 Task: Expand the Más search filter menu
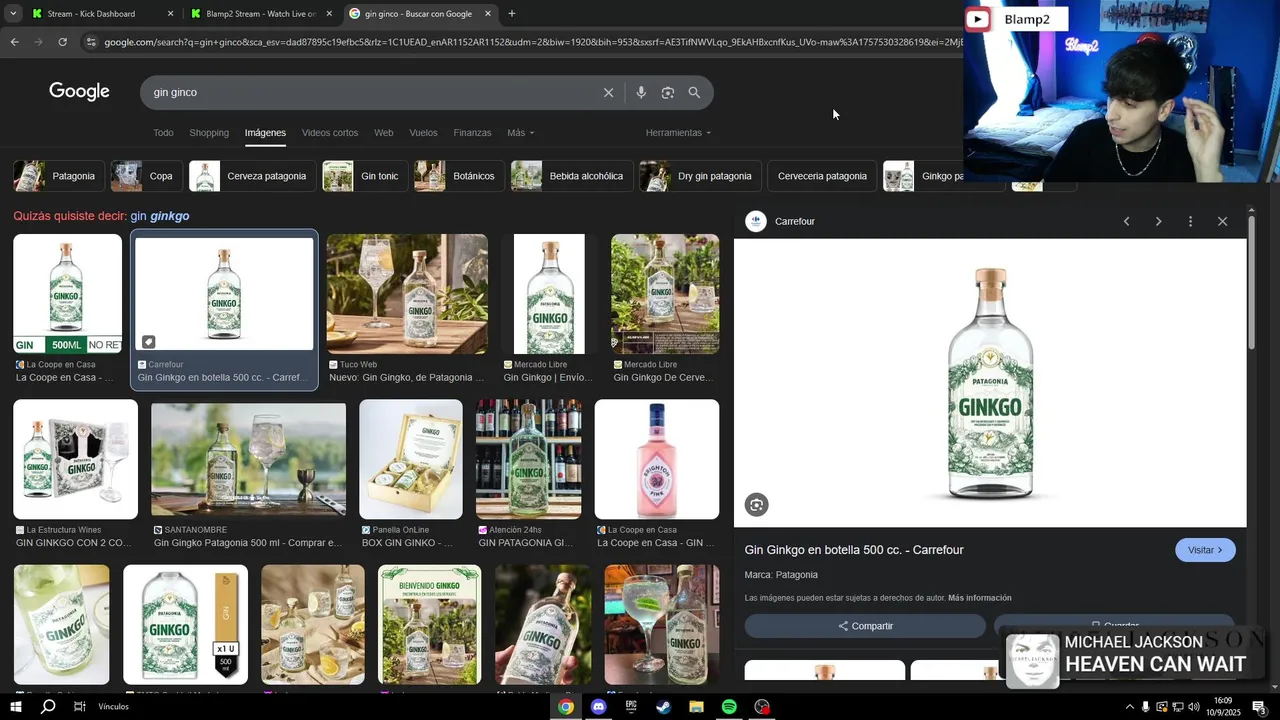[x=520, y=133]
